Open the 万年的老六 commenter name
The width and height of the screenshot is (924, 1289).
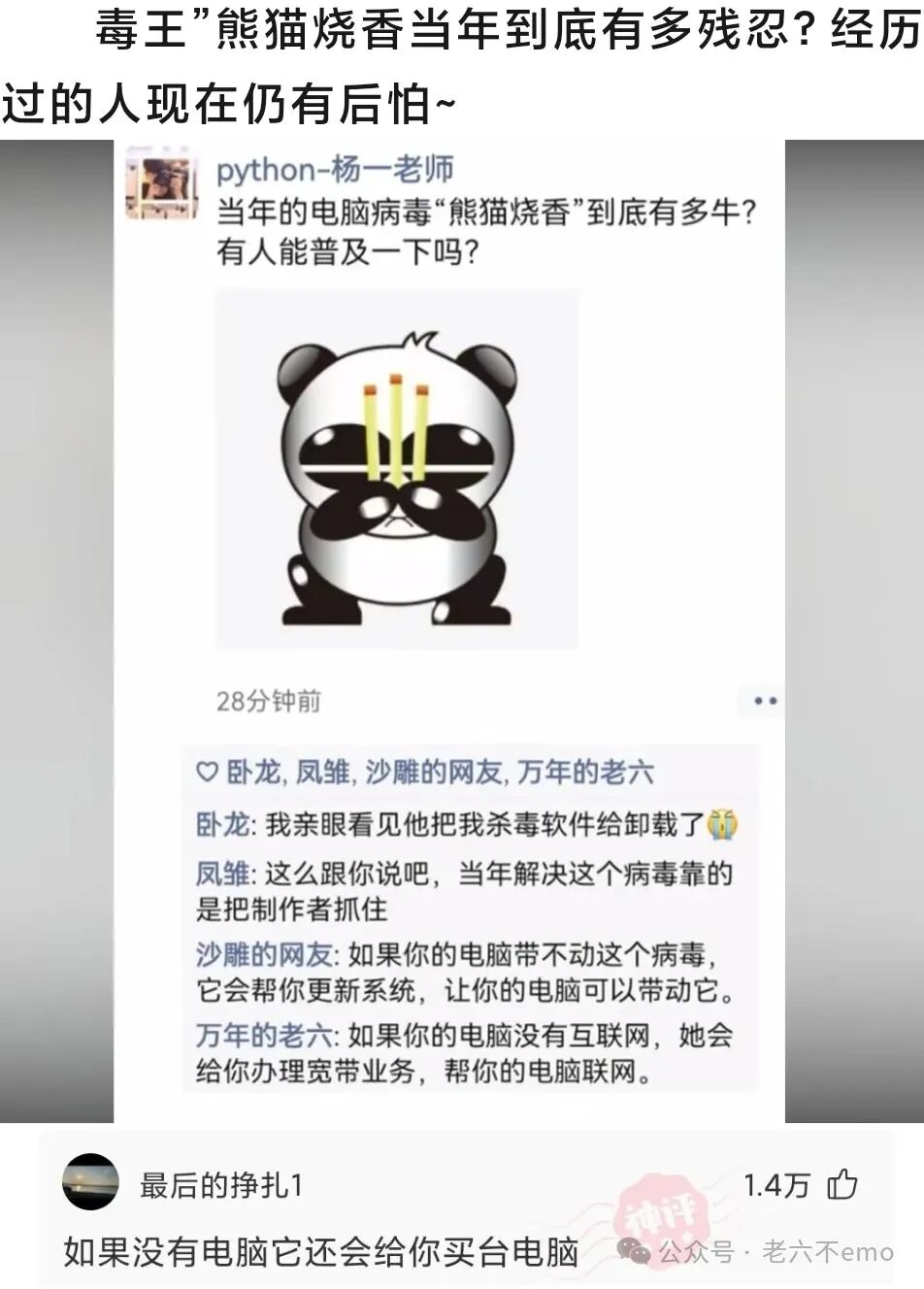(265, 1035)
